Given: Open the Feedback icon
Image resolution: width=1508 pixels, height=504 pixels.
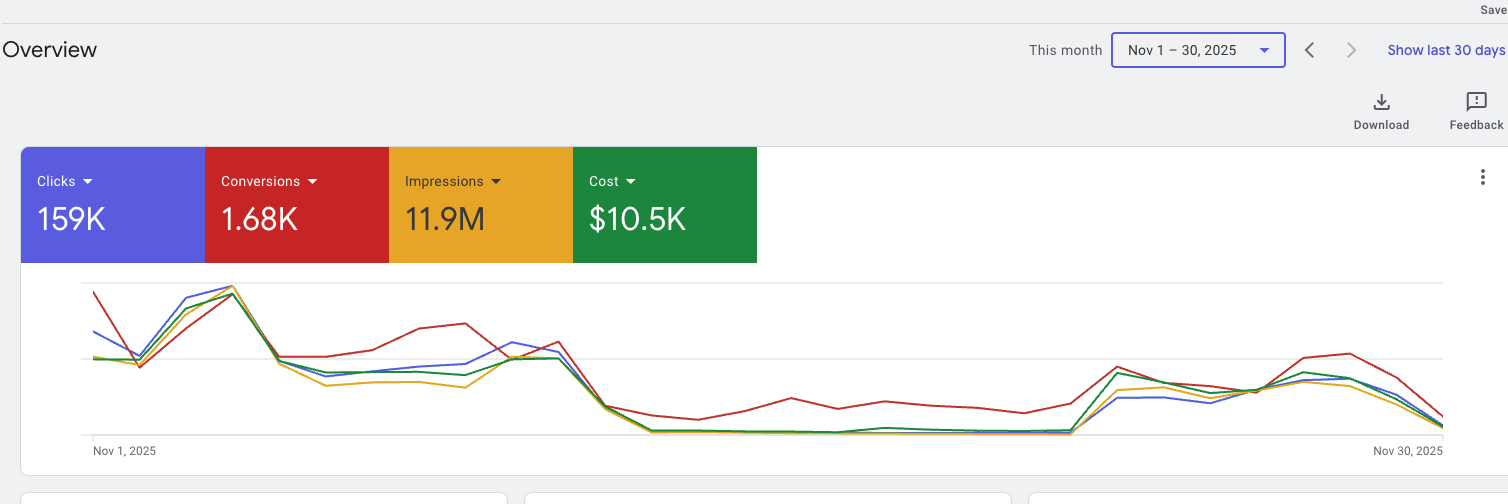Looking at the screenshot, I should coord(1476,102).
